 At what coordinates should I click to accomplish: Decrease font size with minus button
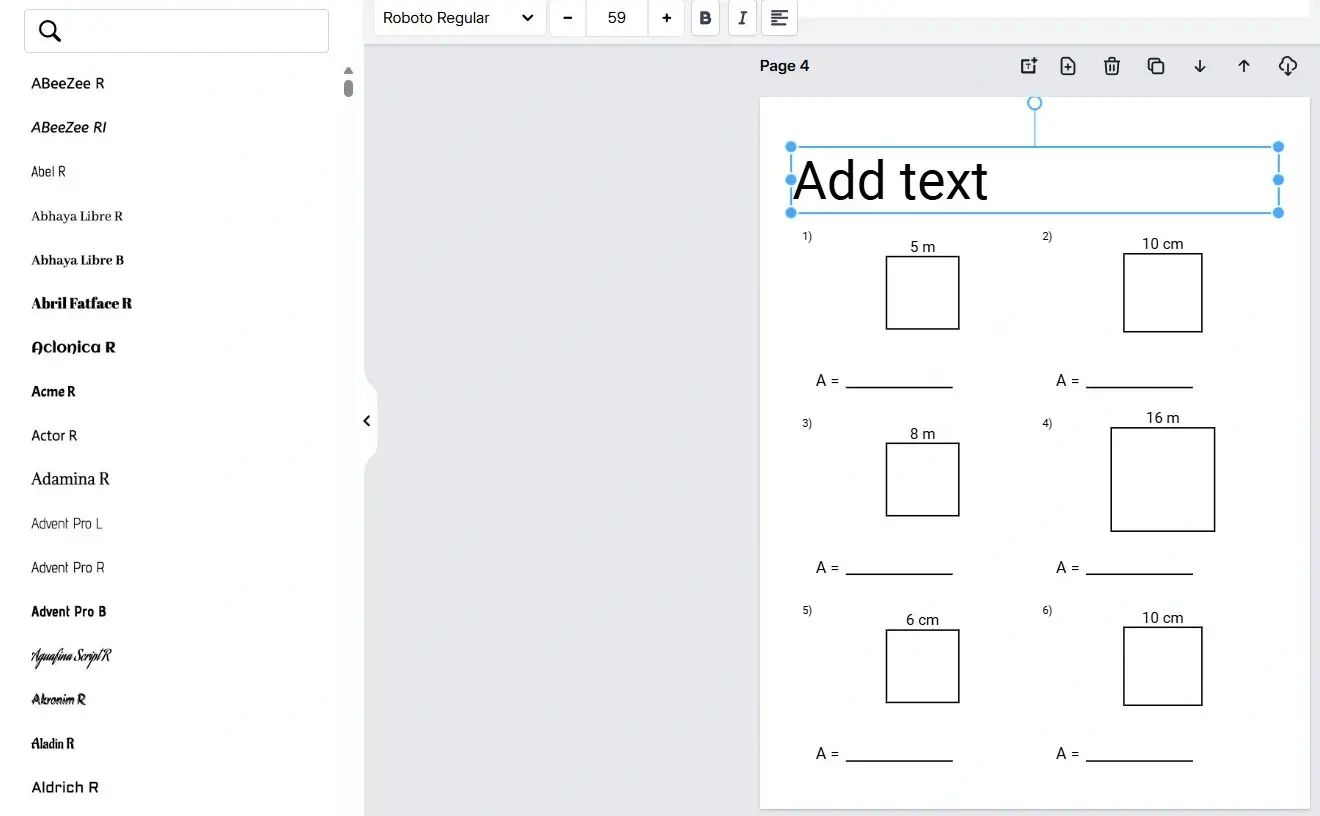[568, 18]
